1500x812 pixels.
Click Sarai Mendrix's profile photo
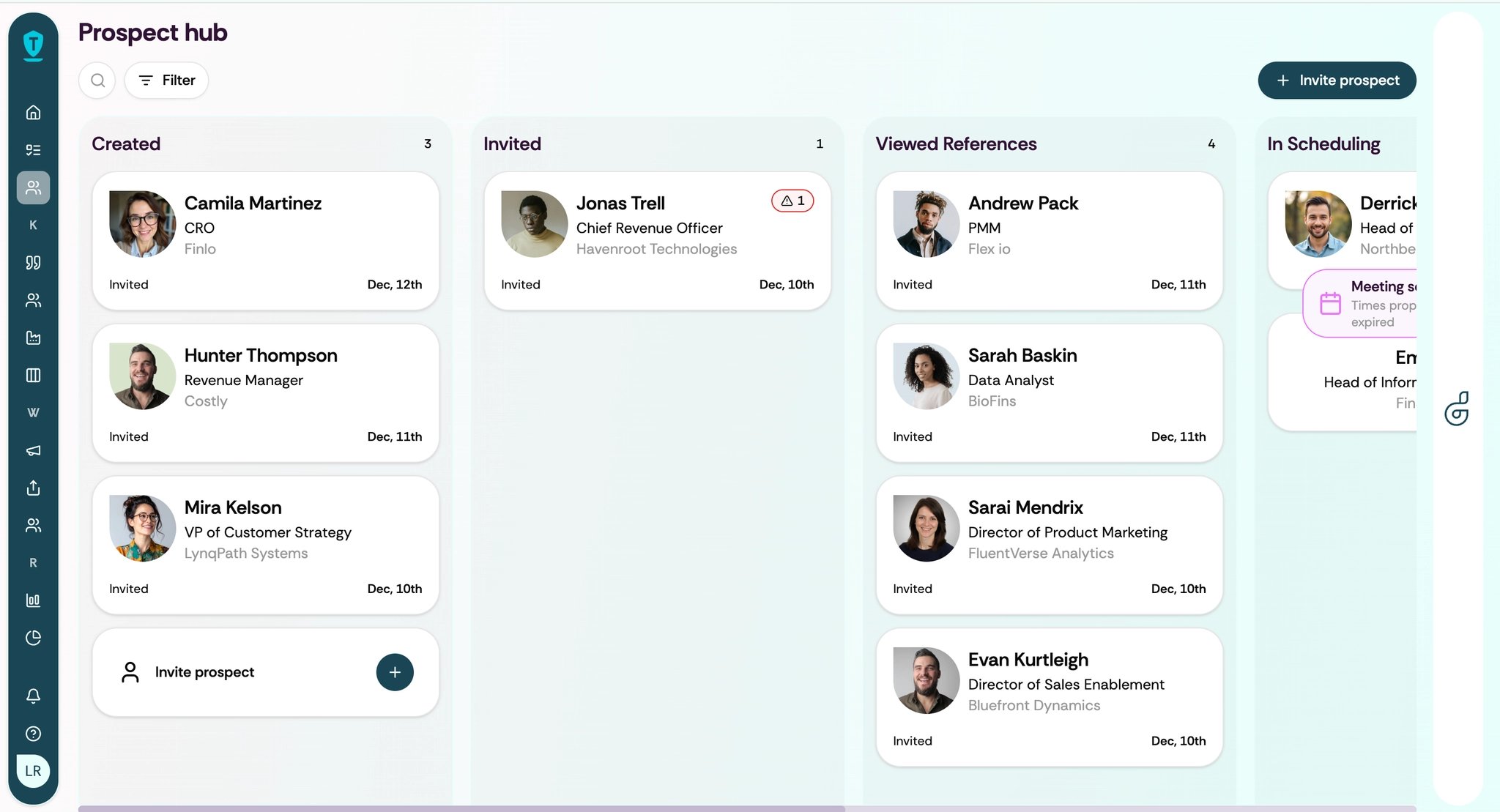coord(926,529)
